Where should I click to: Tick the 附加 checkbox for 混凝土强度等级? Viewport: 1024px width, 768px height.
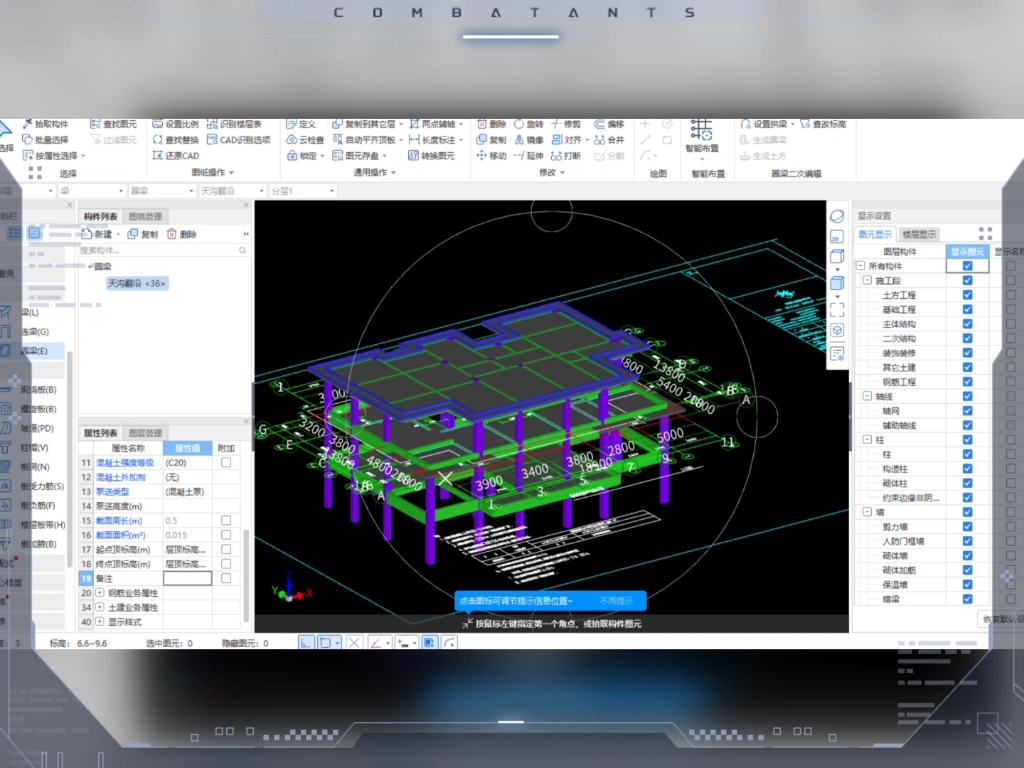point(226,462)
